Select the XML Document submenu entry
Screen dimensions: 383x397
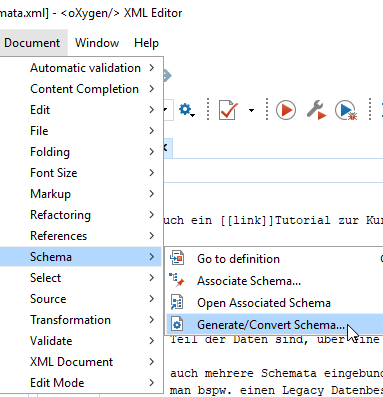click(82, 362)
